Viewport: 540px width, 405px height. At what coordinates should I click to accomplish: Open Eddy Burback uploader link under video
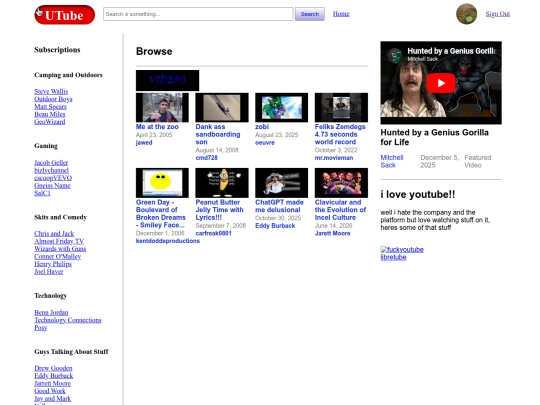point(275,226)
